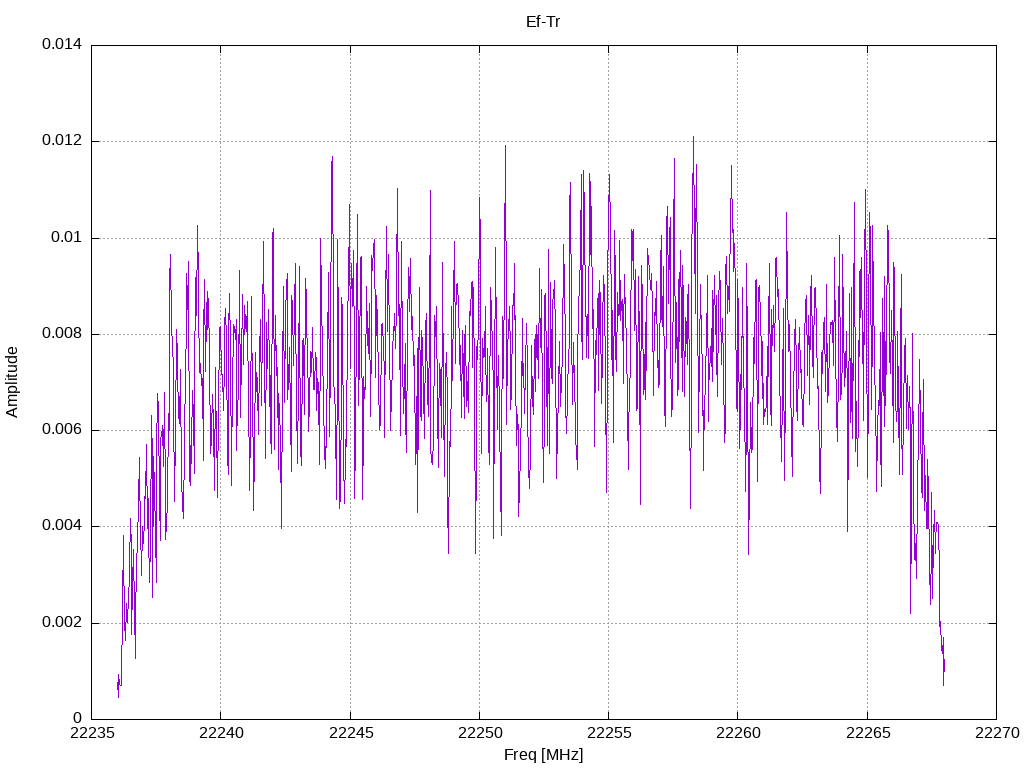Click the 0.014 y-axis tick label

(62, 44)
